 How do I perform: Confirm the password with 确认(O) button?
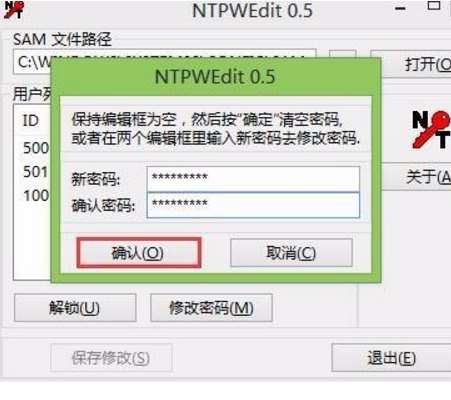(x=139, y=253)
